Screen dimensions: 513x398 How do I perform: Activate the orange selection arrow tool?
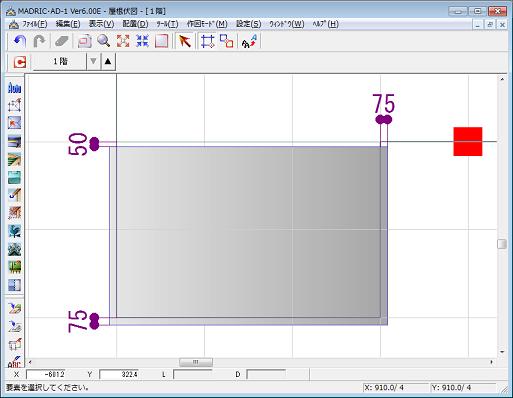click(185, 41)
